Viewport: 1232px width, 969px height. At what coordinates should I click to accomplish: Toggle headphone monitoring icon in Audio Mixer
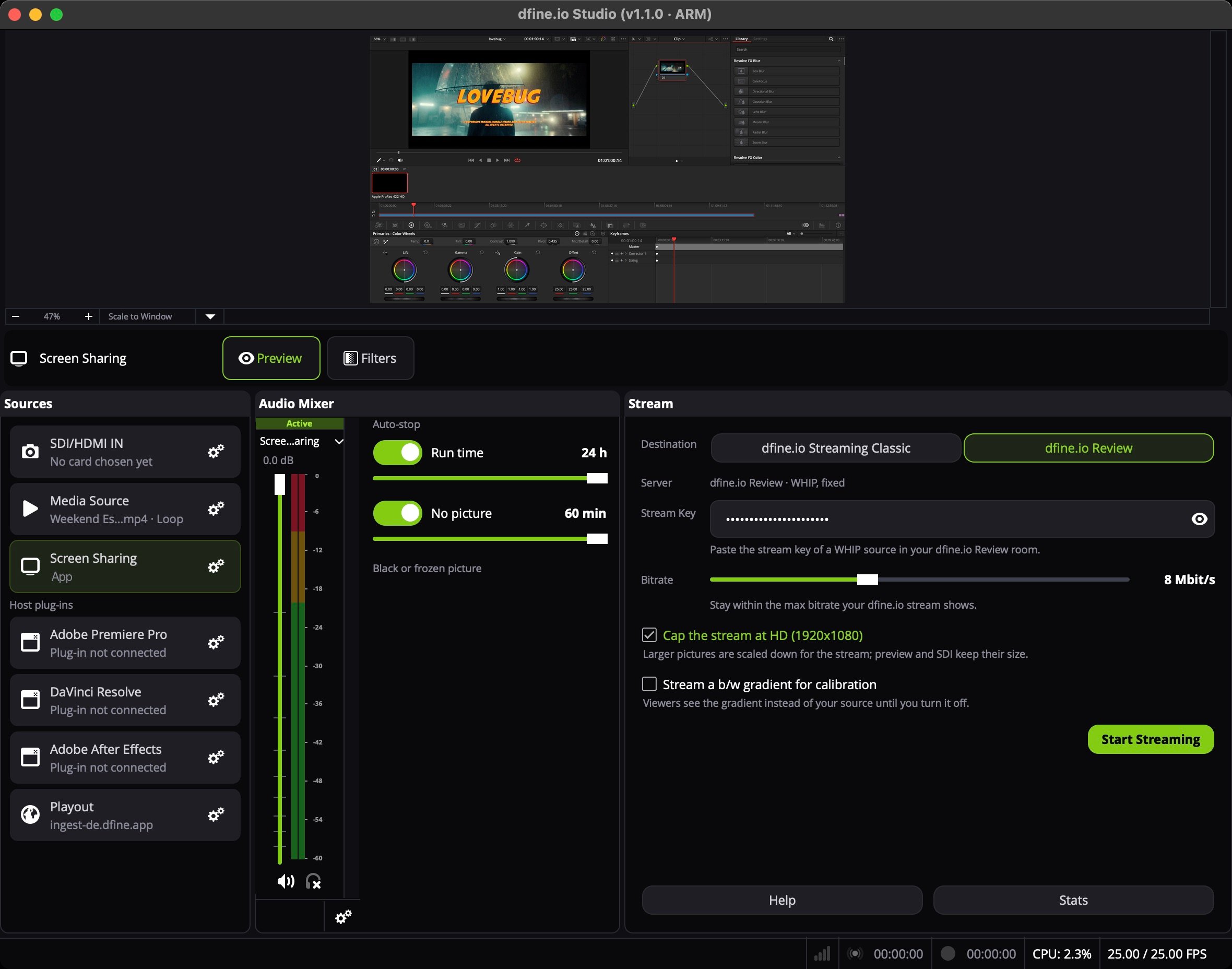pyautogui.click(x=313, y=881)
